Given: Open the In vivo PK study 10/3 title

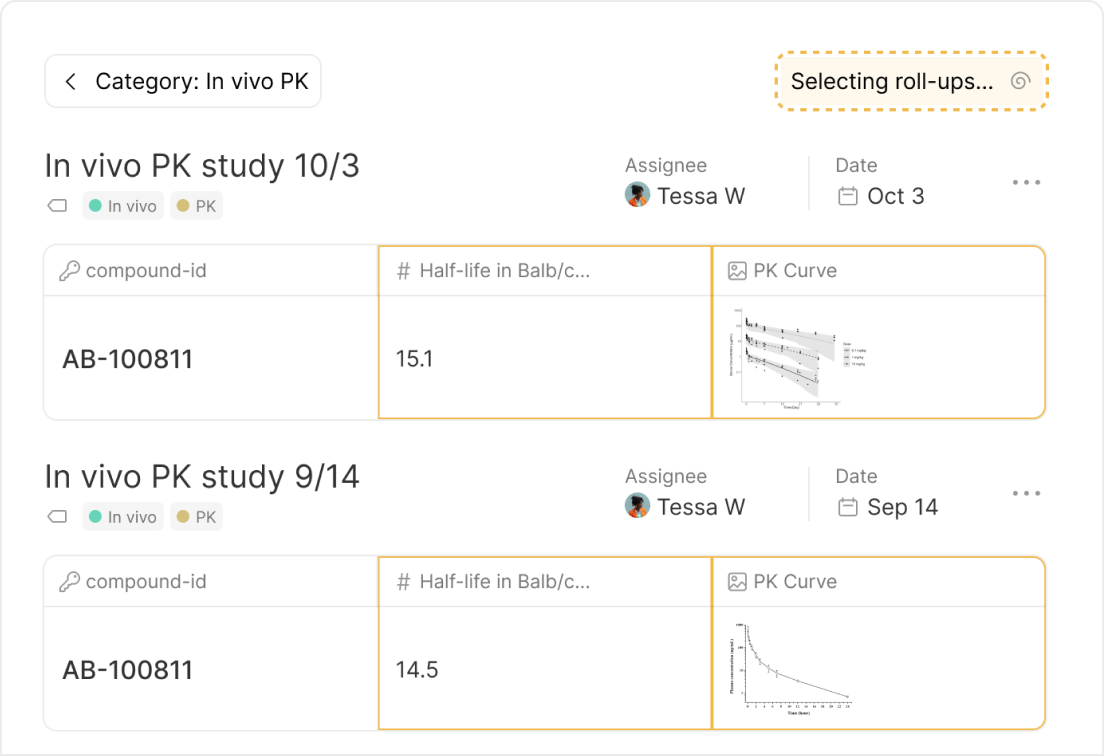Looking at the screenshot, I should coord(202,166).
